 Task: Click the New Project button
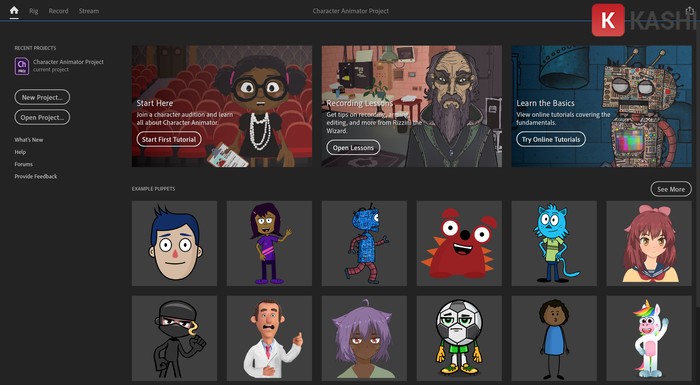tap(42, 97)
